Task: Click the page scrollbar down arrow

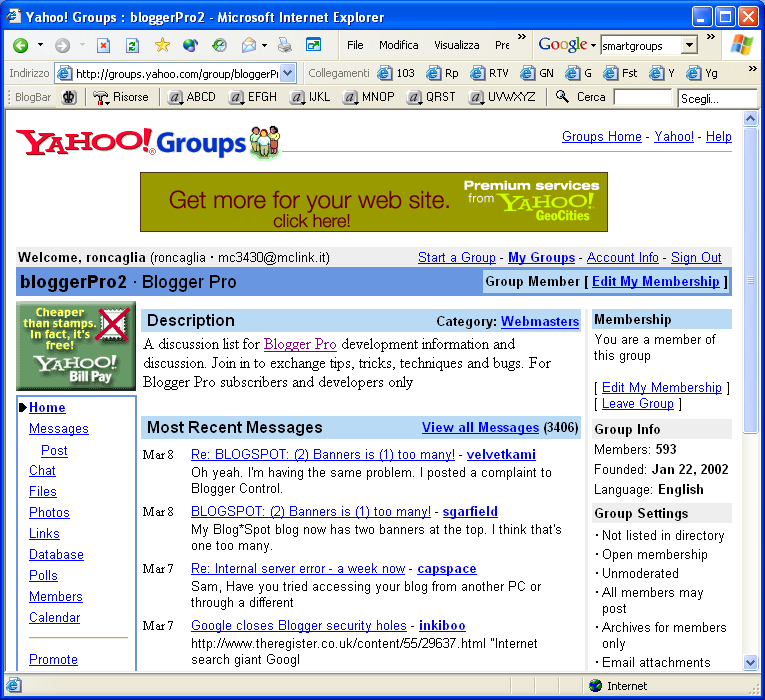Action: pos(750,663)
